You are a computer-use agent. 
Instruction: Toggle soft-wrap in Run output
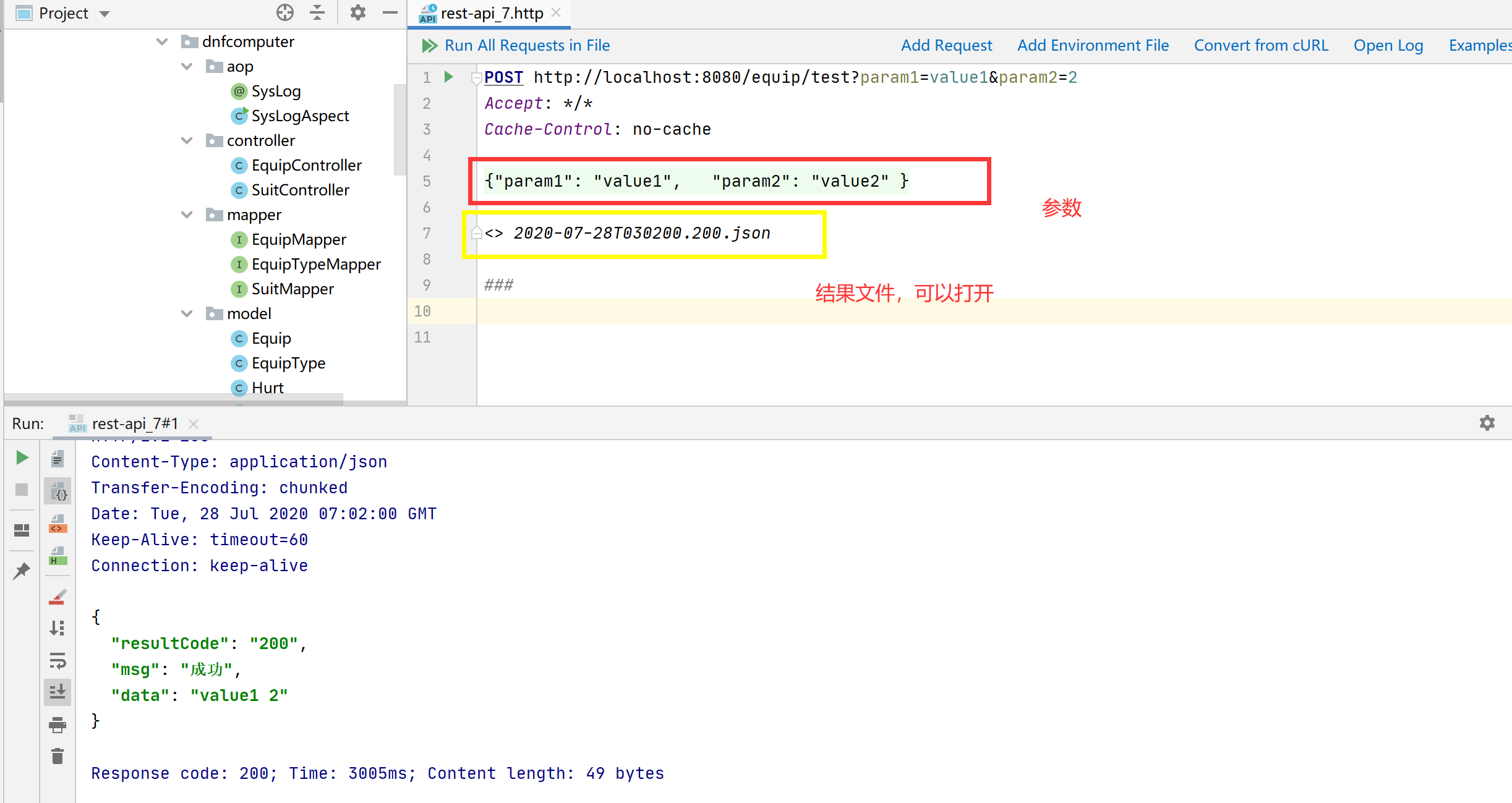58,661
